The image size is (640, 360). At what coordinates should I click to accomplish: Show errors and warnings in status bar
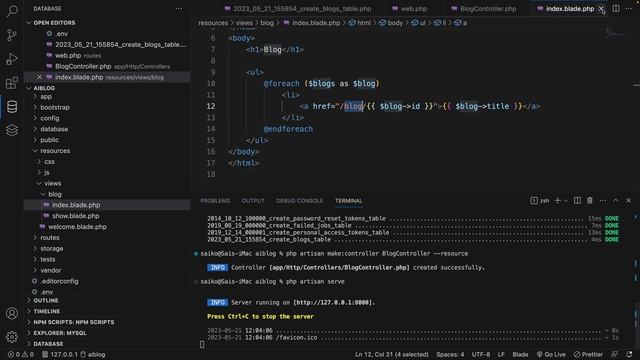click(x=20, y=354)
